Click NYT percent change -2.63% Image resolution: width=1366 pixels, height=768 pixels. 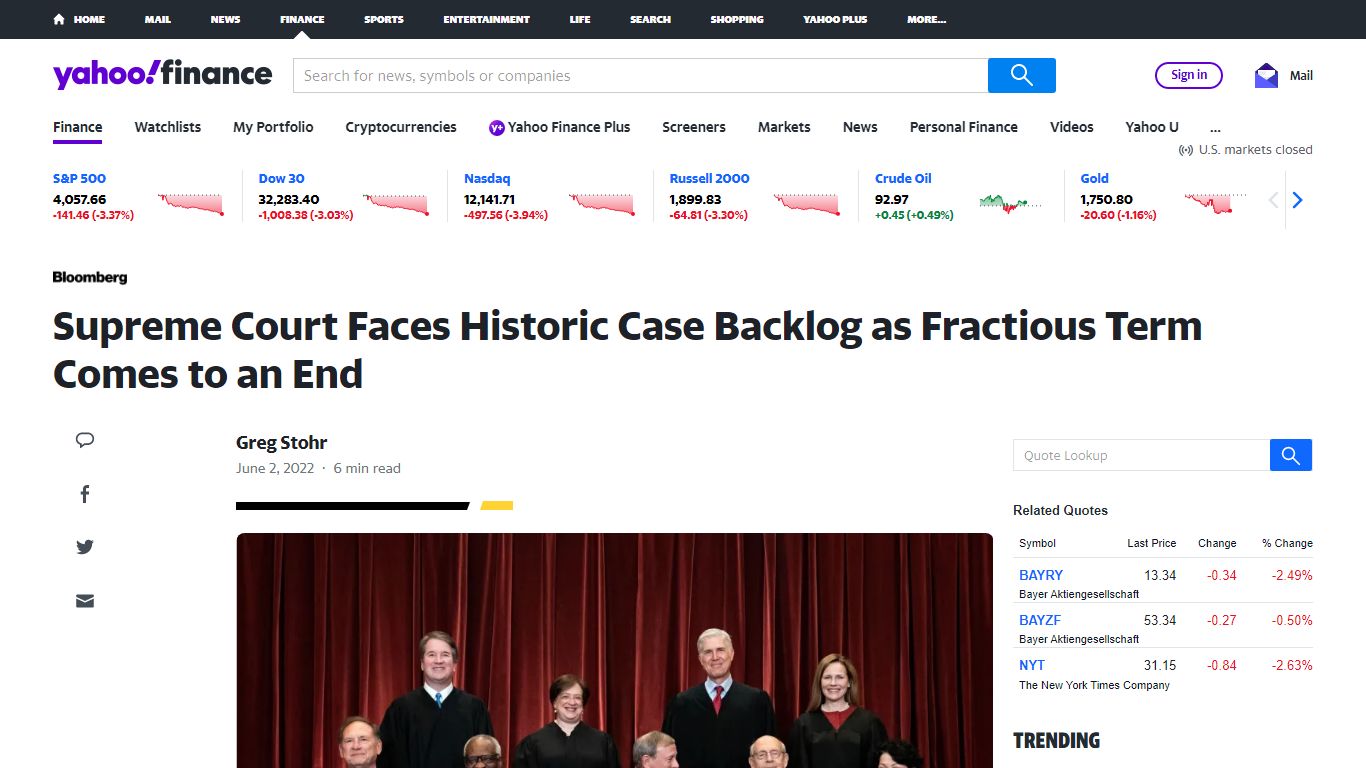pos(1292,665)
